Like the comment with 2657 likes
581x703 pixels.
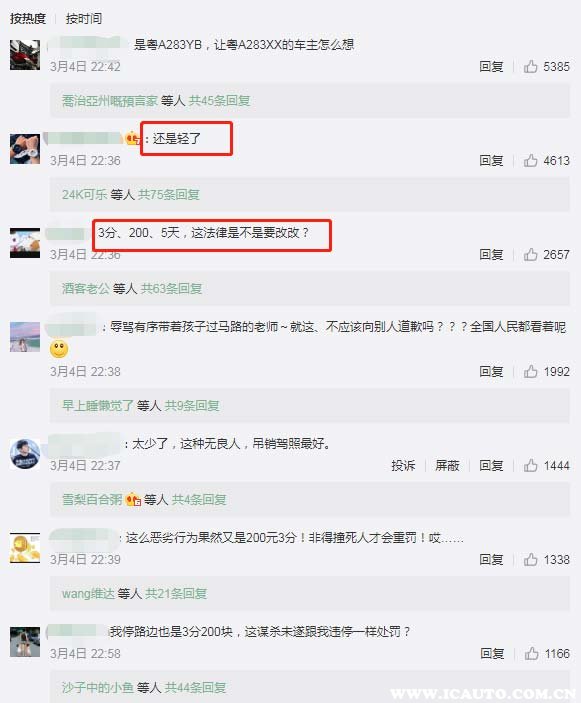(531, 255)
